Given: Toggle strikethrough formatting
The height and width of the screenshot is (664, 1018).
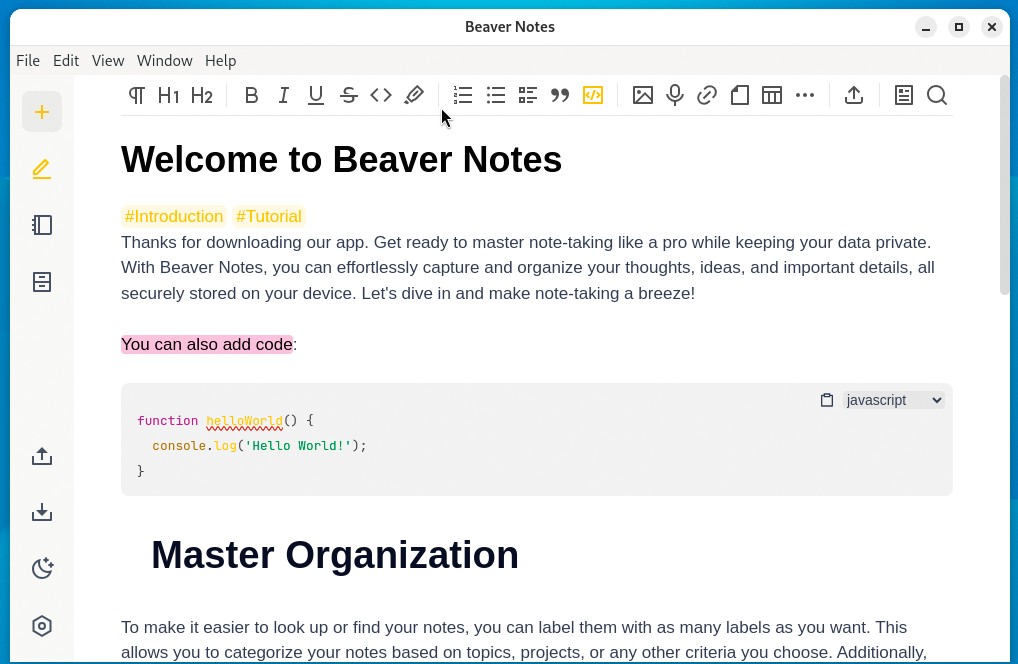Looking at the screenshot, I should (349, 95).
